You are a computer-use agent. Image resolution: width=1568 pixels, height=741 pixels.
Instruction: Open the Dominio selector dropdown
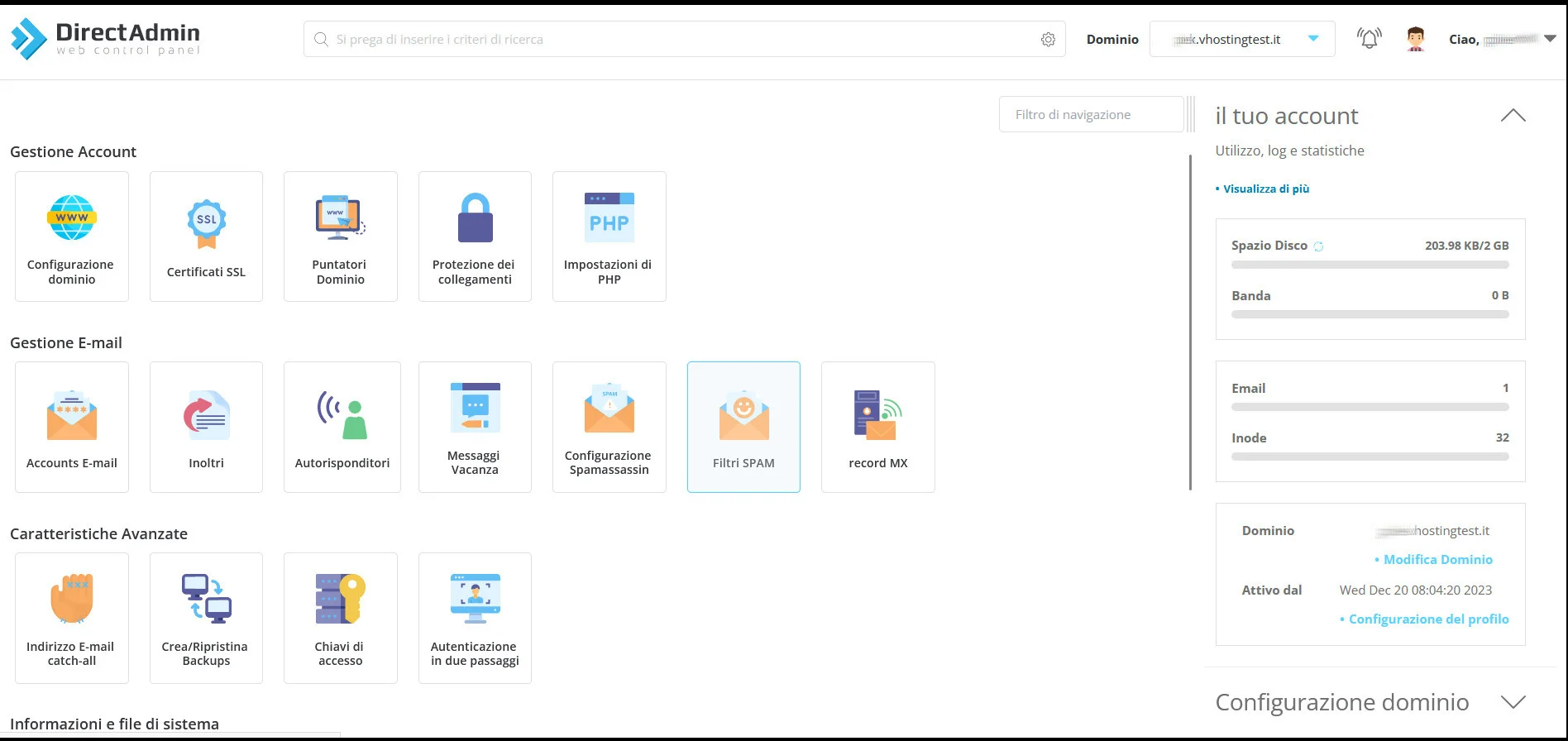(x=1242, y=39)
